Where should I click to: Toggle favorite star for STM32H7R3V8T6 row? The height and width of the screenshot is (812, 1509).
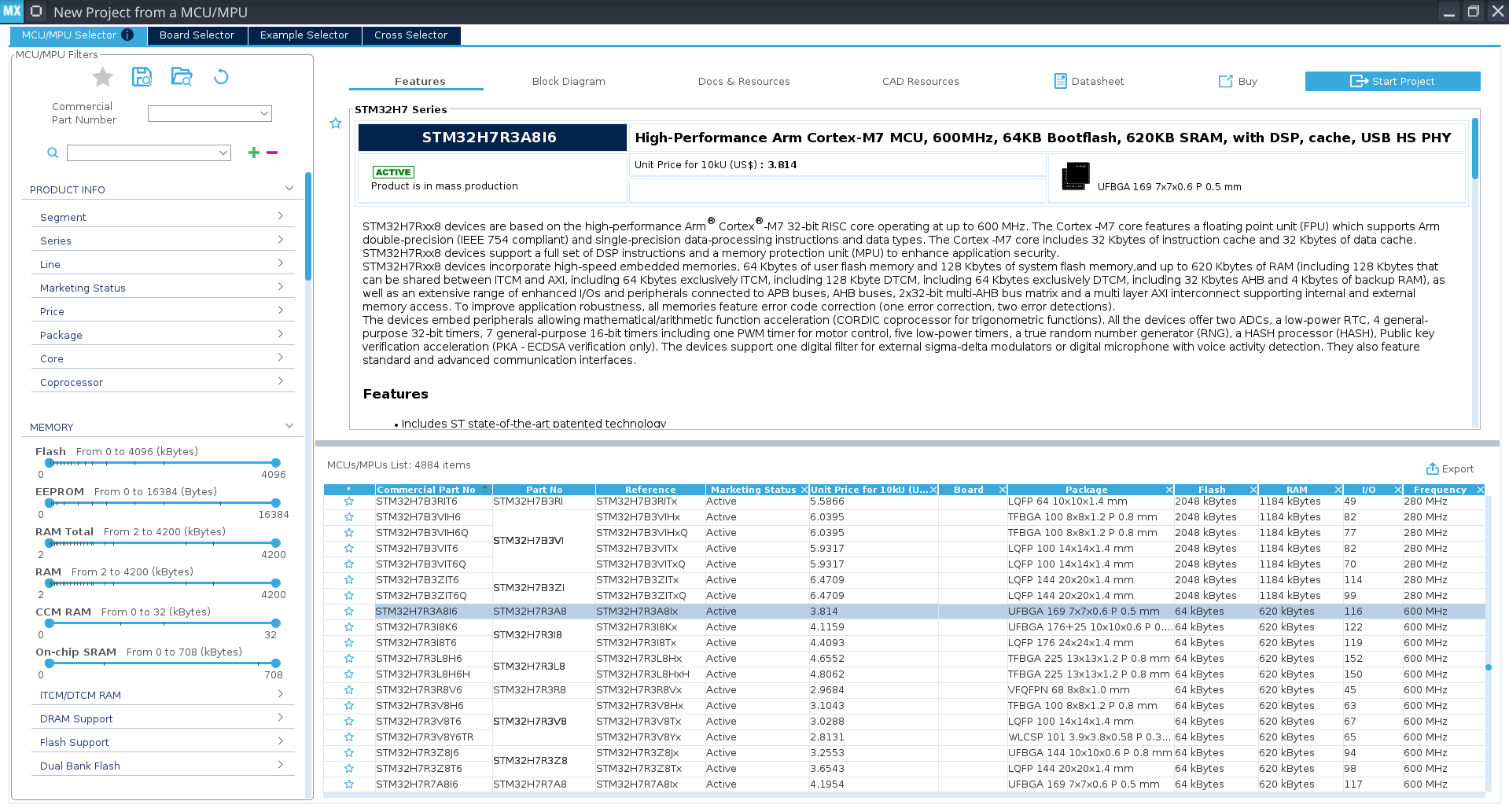pyautogui.click(x=349, y=722)
